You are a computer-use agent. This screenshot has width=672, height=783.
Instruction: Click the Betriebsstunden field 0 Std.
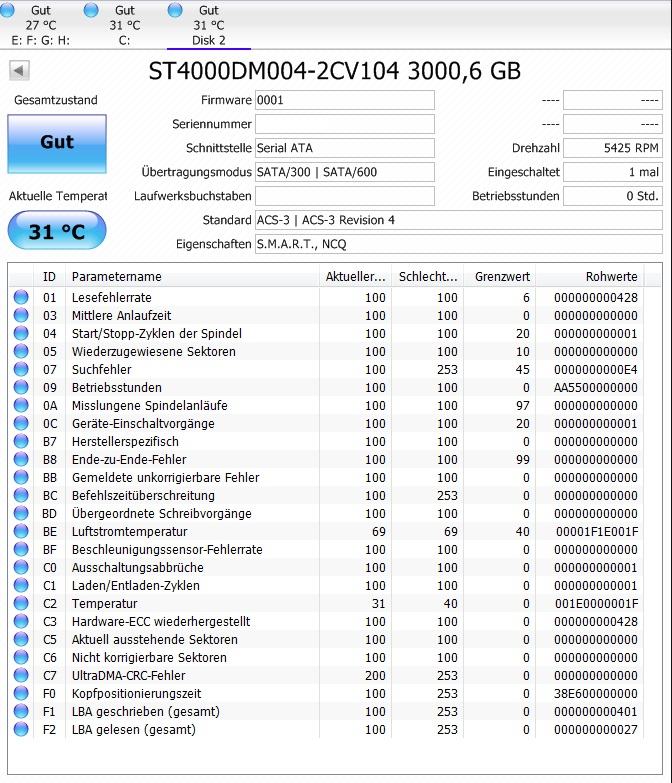[613, 196]
